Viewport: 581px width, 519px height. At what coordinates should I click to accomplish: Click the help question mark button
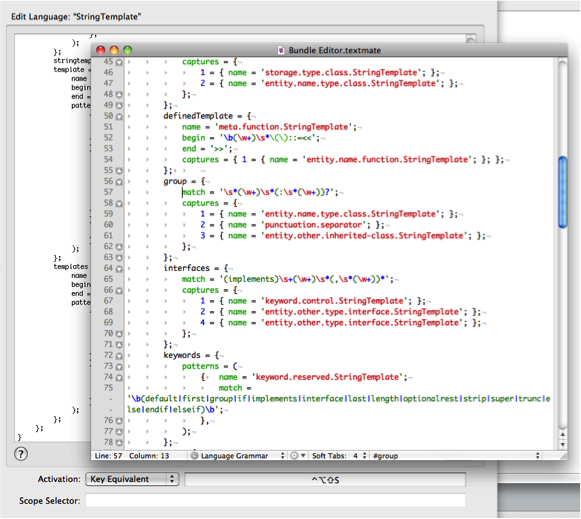(x=21, y=454)
